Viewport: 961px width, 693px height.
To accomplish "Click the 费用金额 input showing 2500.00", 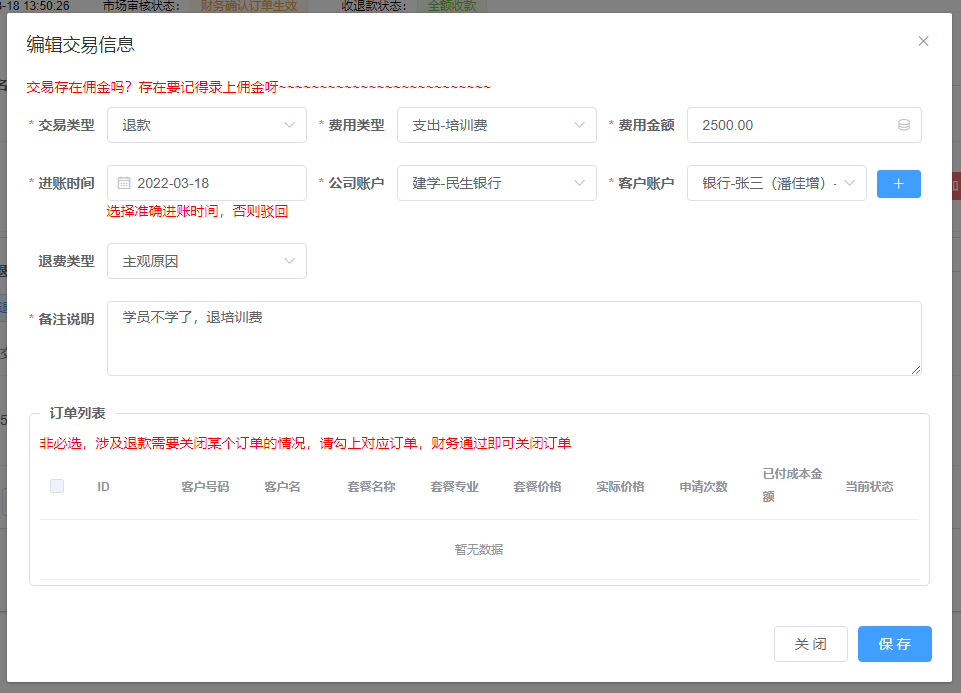I will [x=790, y=125].
